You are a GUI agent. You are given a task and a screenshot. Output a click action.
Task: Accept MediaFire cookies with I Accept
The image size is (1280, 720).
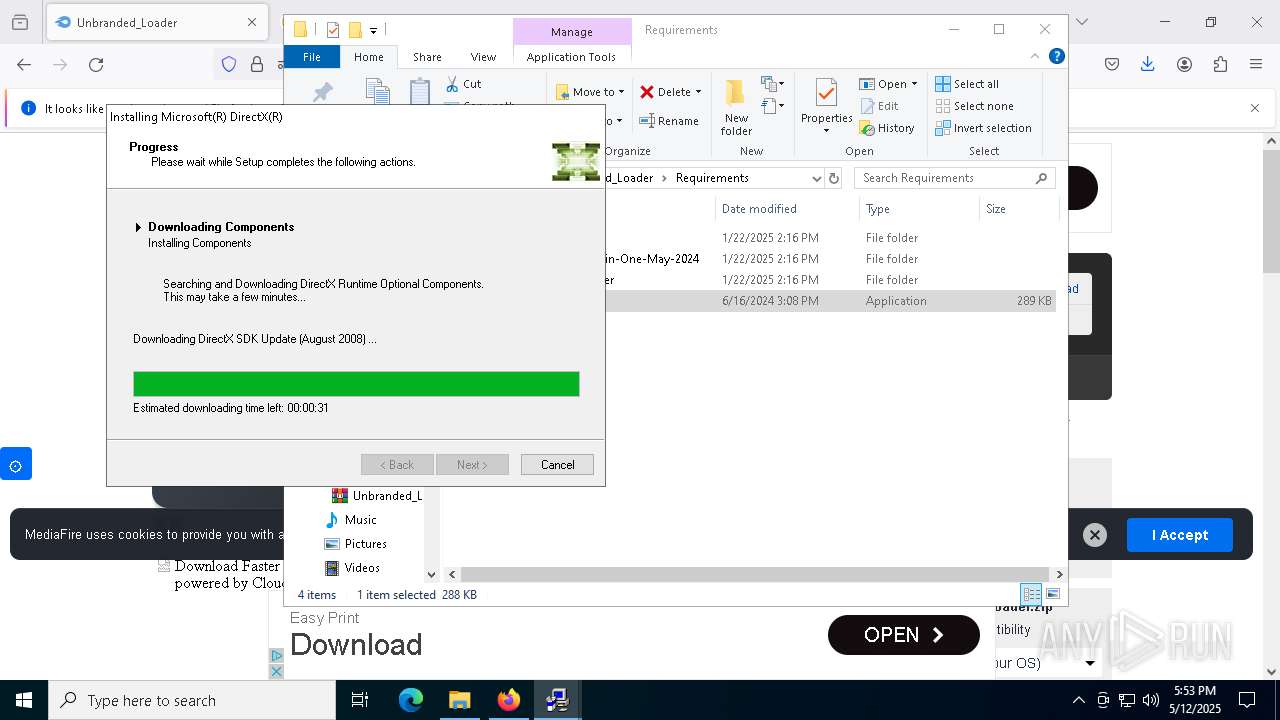1179,535
